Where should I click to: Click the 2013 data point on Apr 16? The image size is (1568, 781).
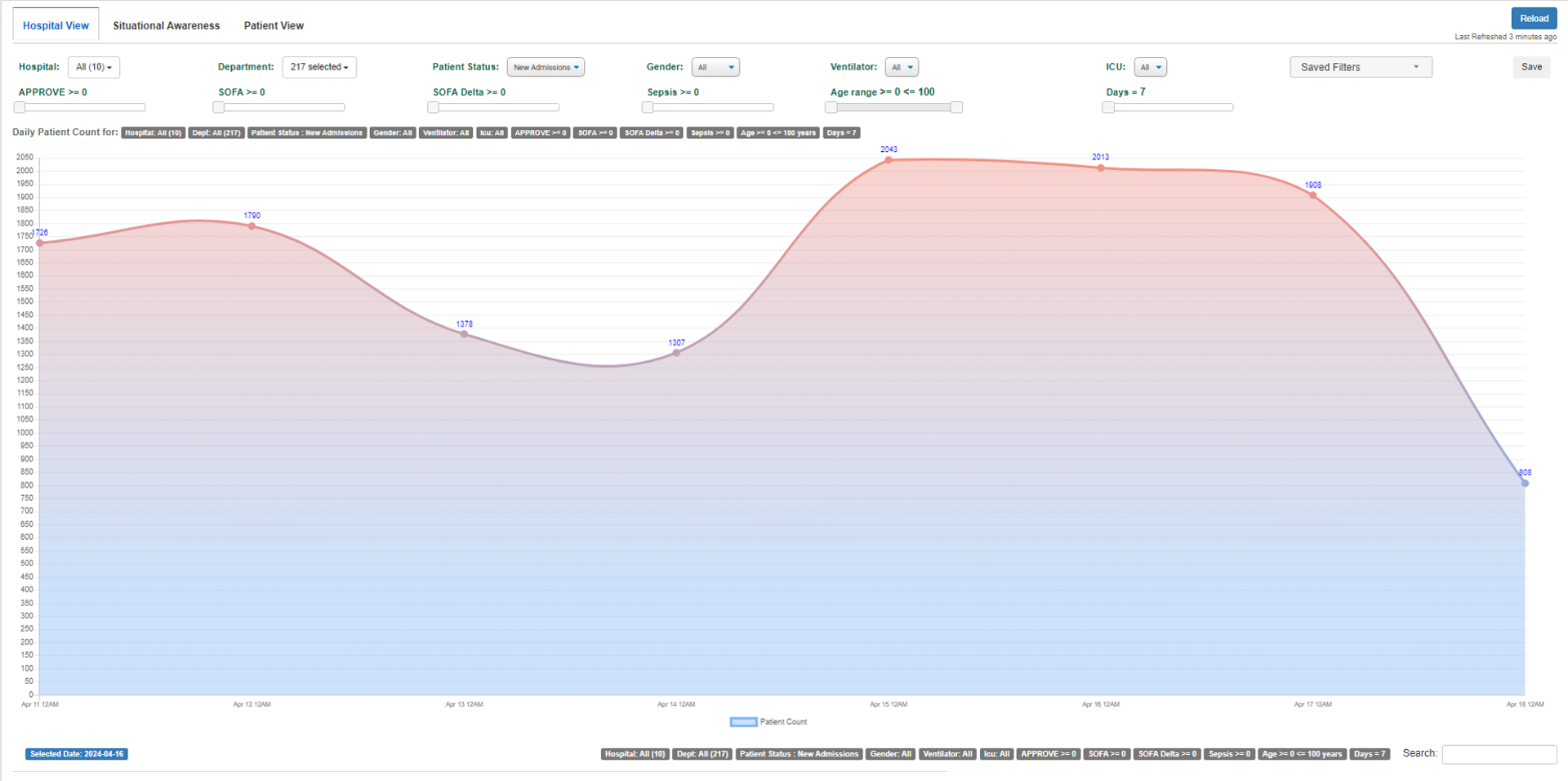(x=1101, y=168)
